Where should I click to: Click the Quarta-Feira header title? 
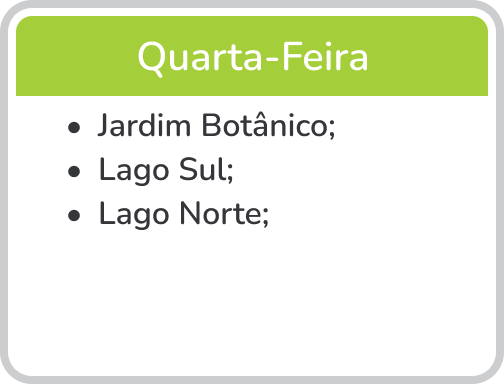click(253, 57)
